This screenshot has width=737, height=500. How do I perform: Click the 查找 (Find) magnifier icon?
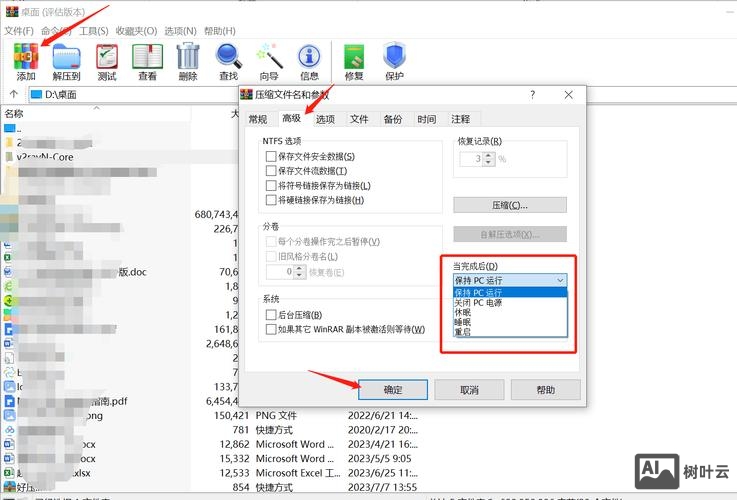pos(228,62)
